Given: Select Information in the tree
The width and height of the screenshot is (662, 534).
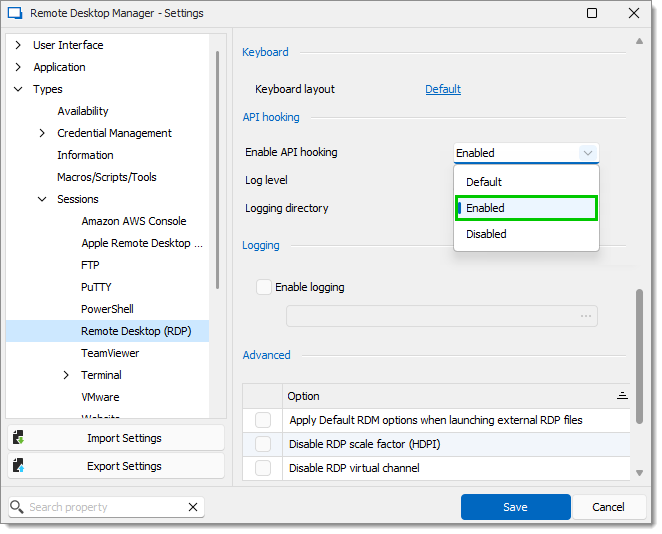Looking at the screenshot, I should [85, 155].
